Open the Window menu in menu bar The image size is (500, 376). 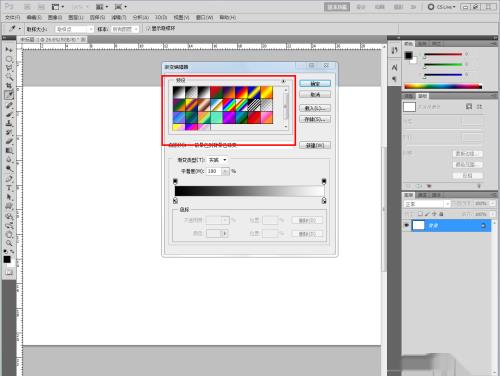(204, 17)
